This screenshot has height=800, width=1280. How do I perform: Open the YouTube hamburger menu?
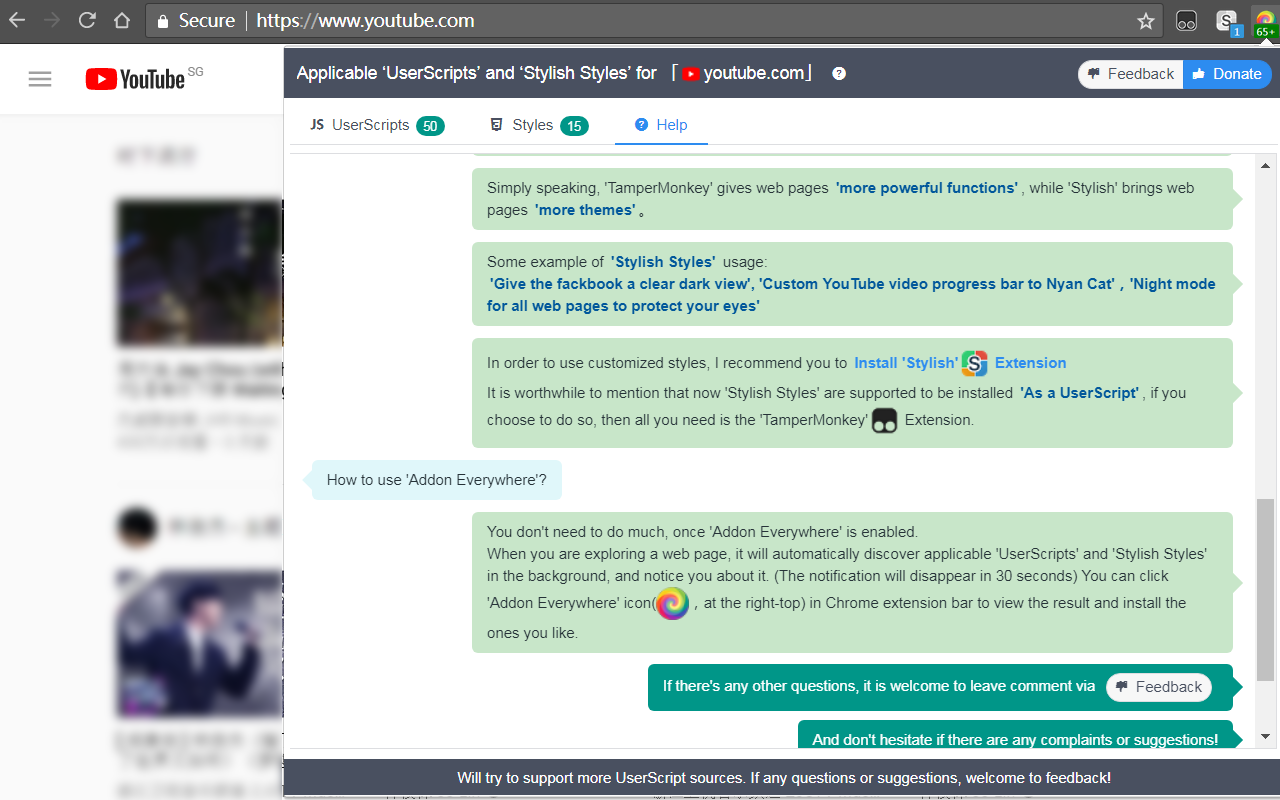pos(40,79)
